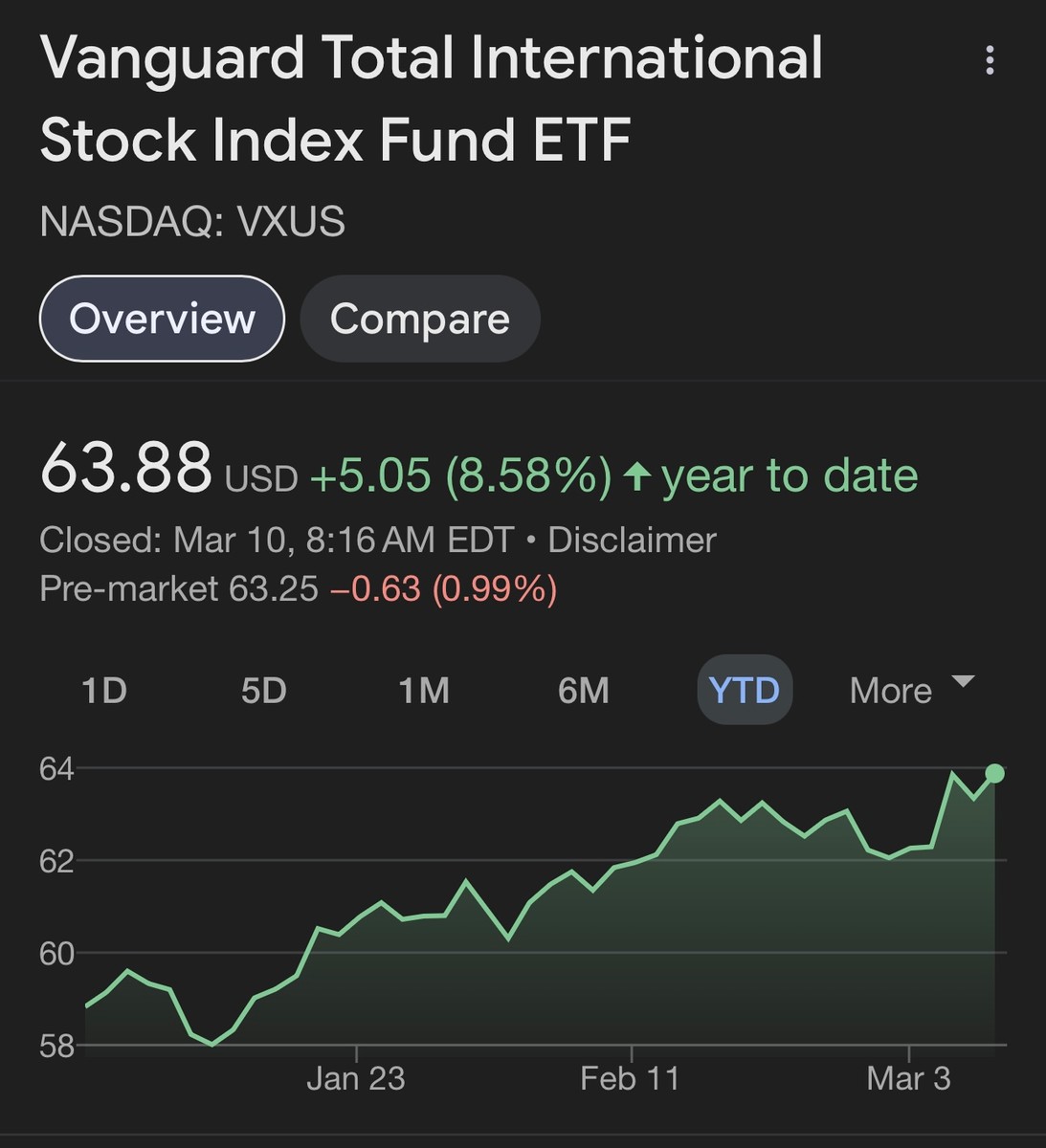This screenshot has width=1046, height=1148.
Task: Choose the 6M chart period
Action: point(583,690)
